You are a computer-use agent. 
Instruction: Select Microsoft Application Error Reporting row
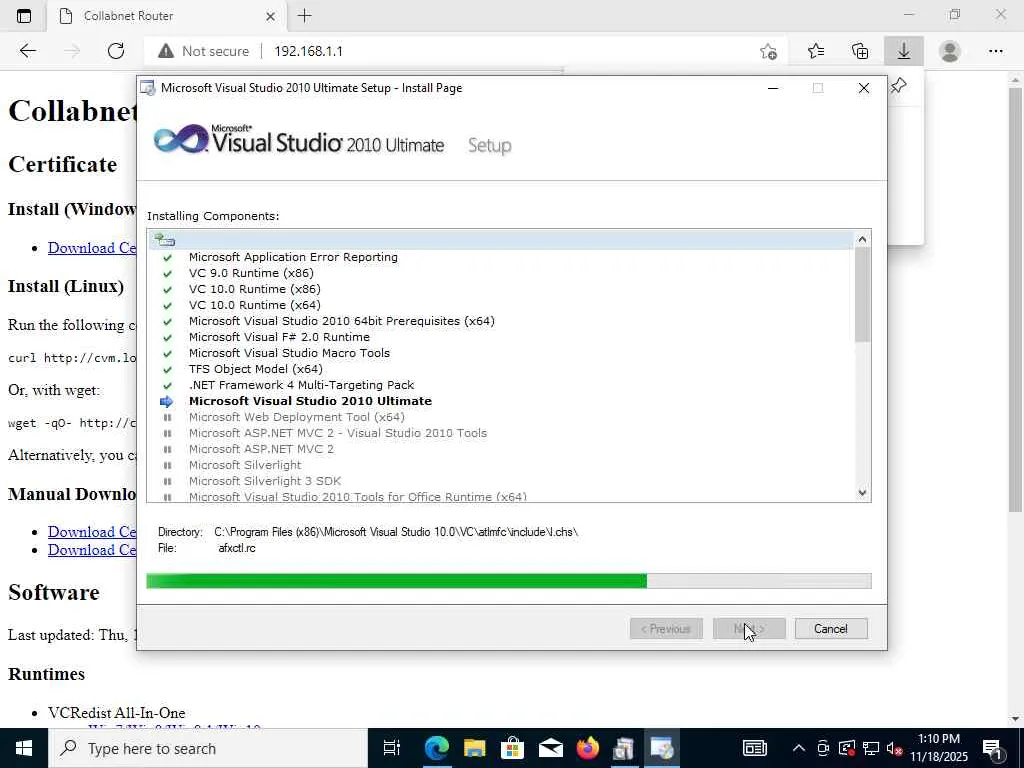coord(501,257)
